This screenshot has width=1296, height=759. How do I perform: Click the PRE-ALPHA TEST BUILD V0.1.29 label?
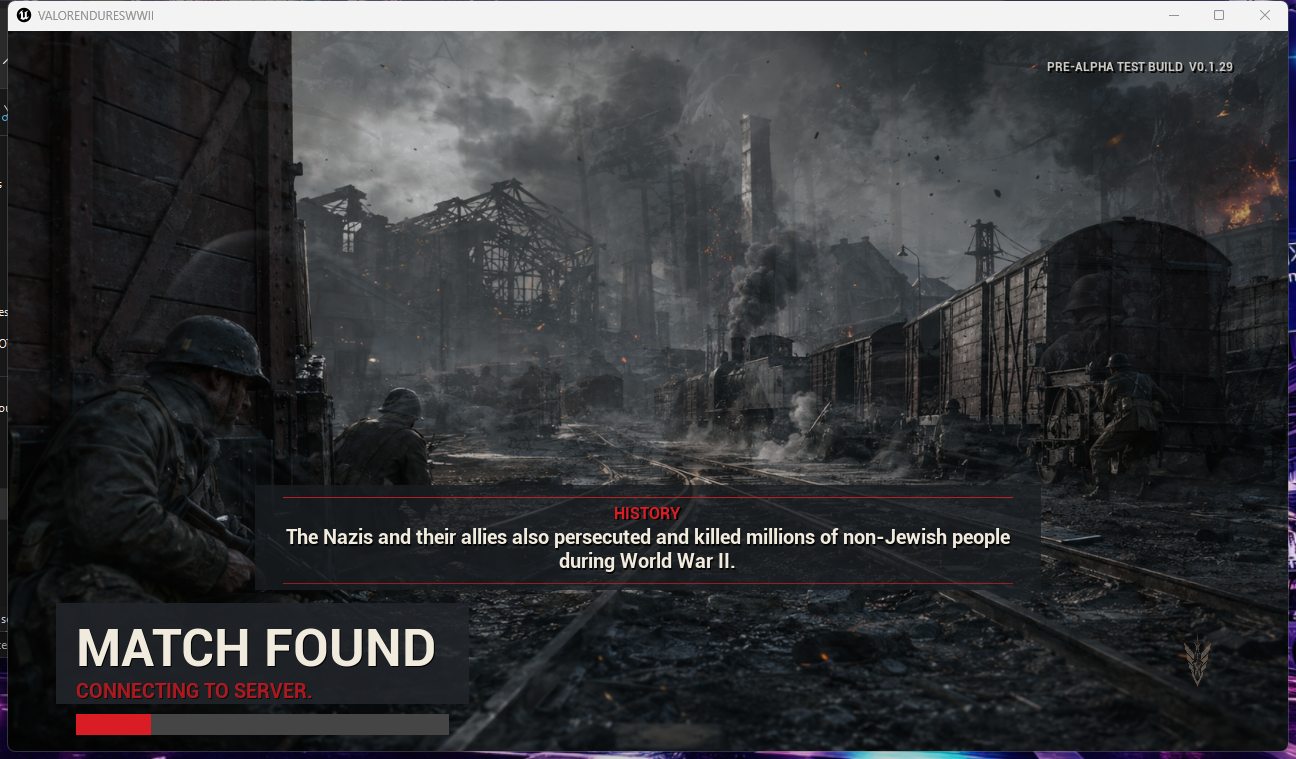1140,67
